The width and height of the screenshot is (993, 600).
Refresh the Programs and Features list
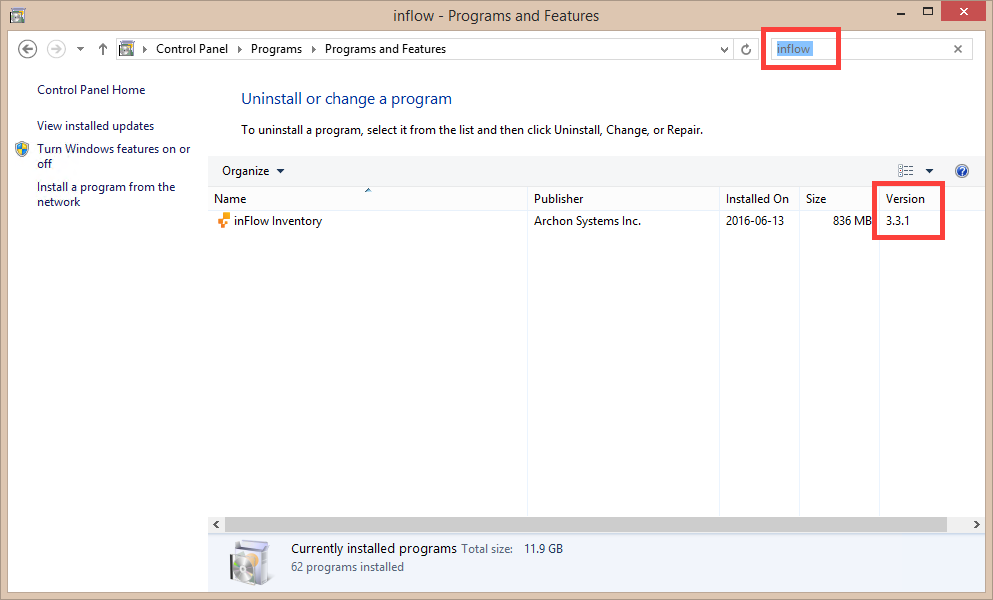746,49
